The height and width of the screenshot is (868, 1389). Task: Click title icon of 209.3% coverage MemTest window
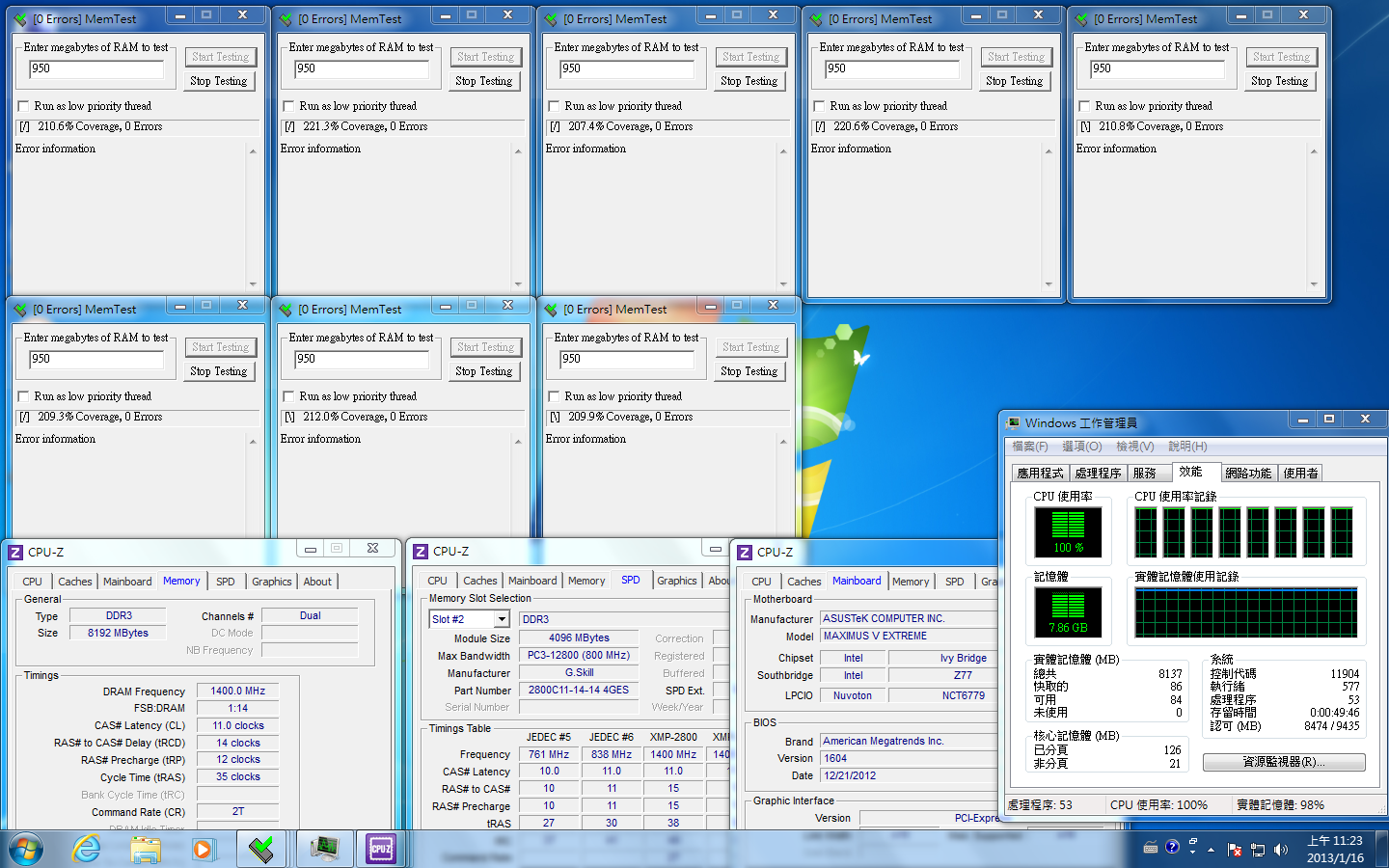[x=20, y=310]
